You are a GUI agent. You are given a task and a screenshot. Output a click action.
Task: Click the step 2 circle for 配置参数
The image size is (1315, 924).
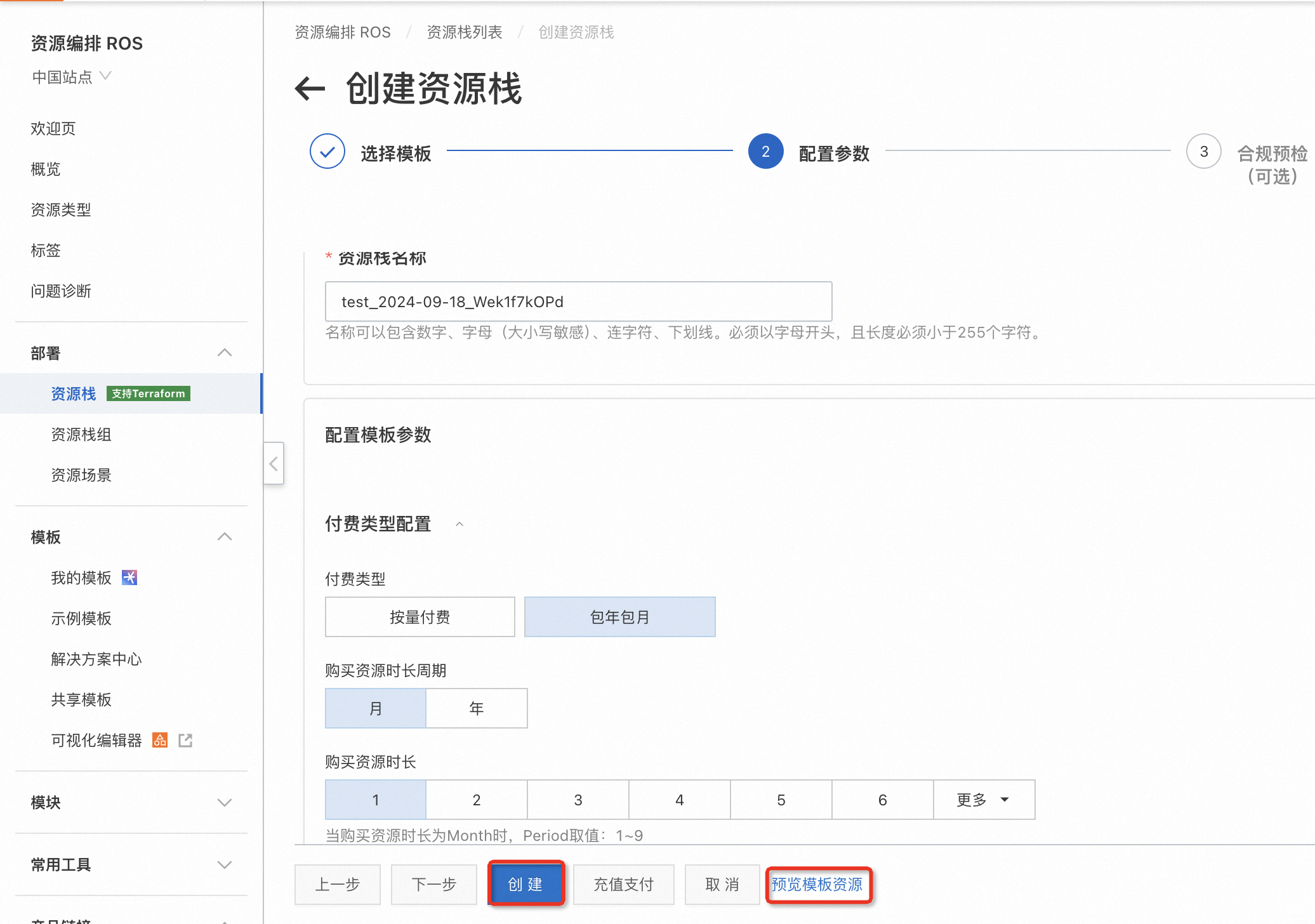[x=765, y=152]
